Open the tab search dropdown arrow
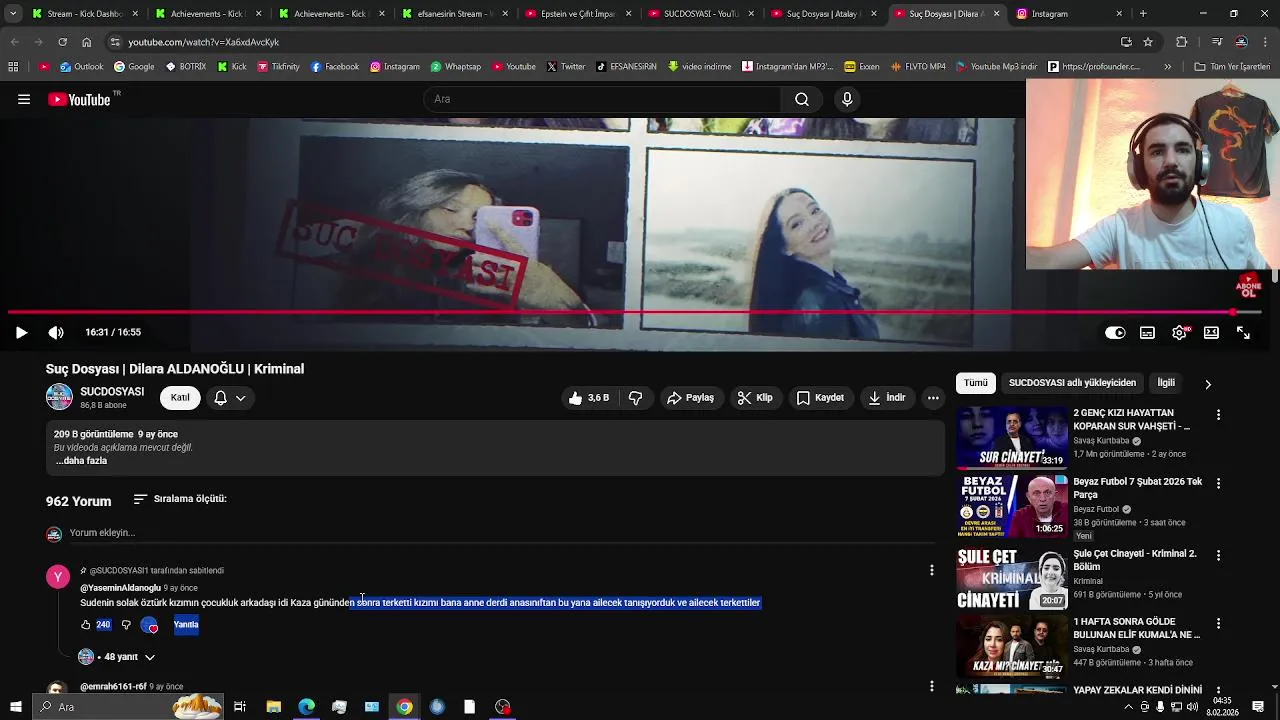The height and width of the screenshot is (720, 1280). [13, 14]
